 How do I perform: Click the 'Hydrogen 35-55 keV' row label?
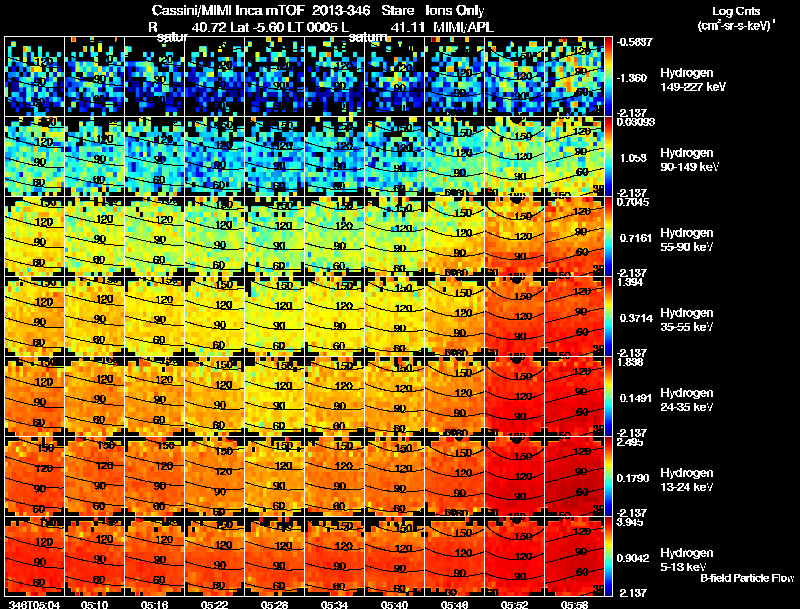(x=687, y=320)
